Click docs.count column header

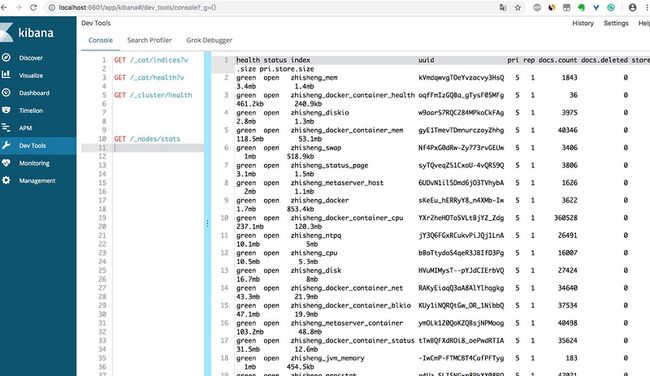coord(558,60)
